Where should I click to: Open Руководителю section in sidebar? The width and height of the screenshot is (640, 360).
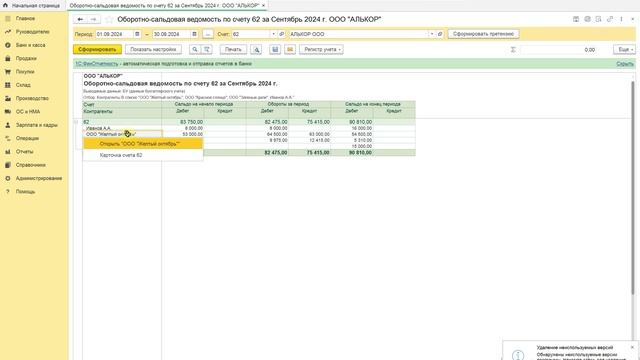click(32, 32)
